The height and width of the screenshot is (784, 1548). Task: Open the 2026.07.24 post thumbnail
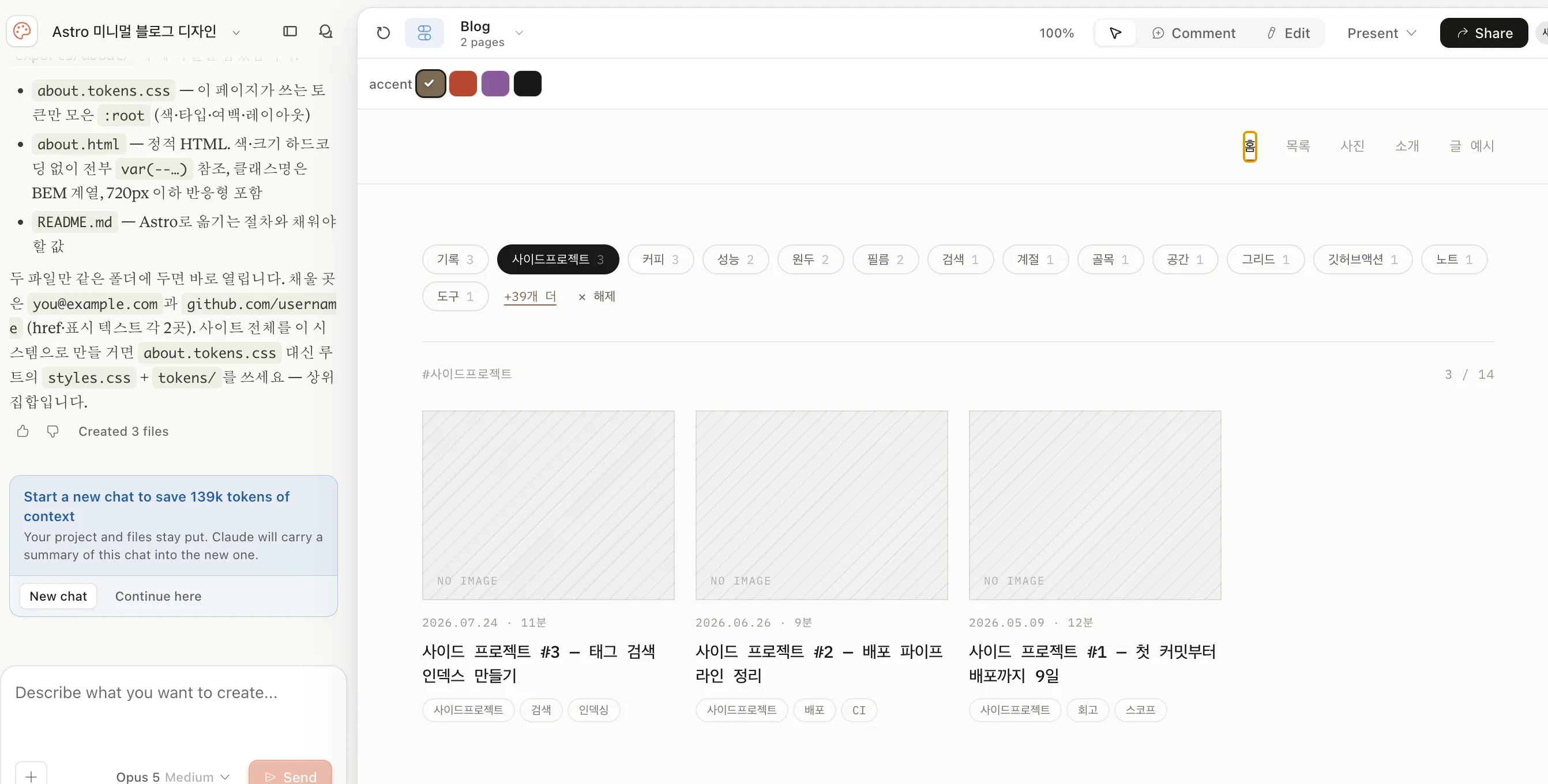[x=548, y=504]
